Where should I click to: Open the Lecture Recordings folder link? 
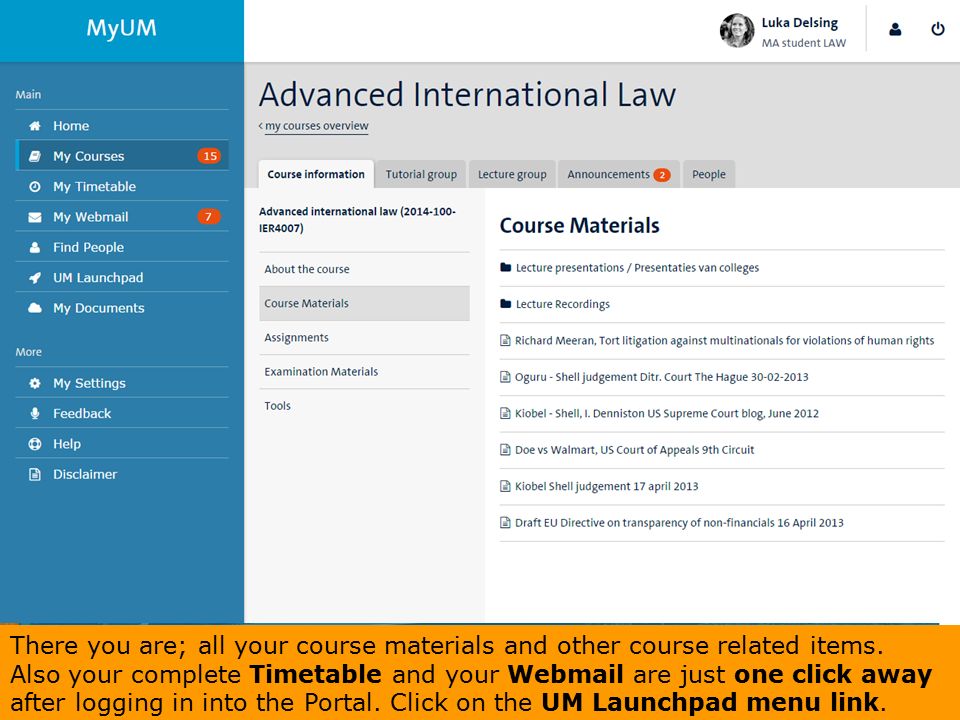(x=563, y=304)
